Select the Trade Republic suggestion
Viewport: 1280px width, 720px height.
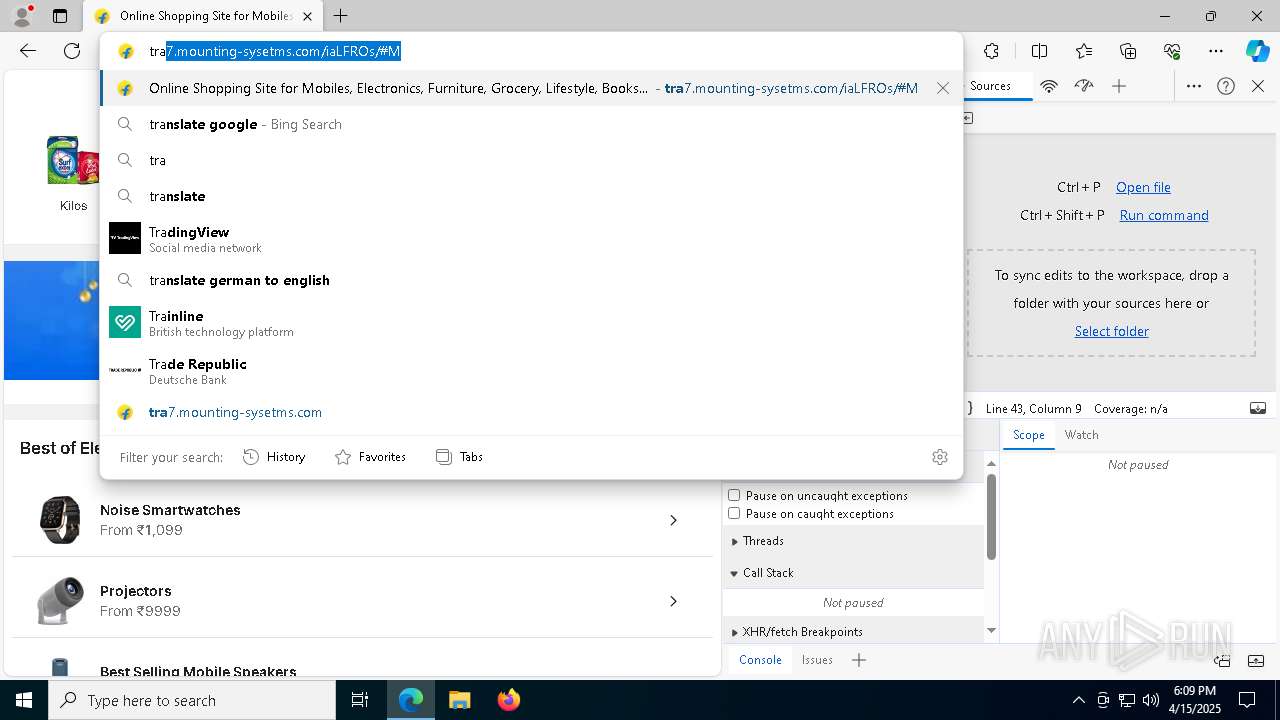coord(531,370)
